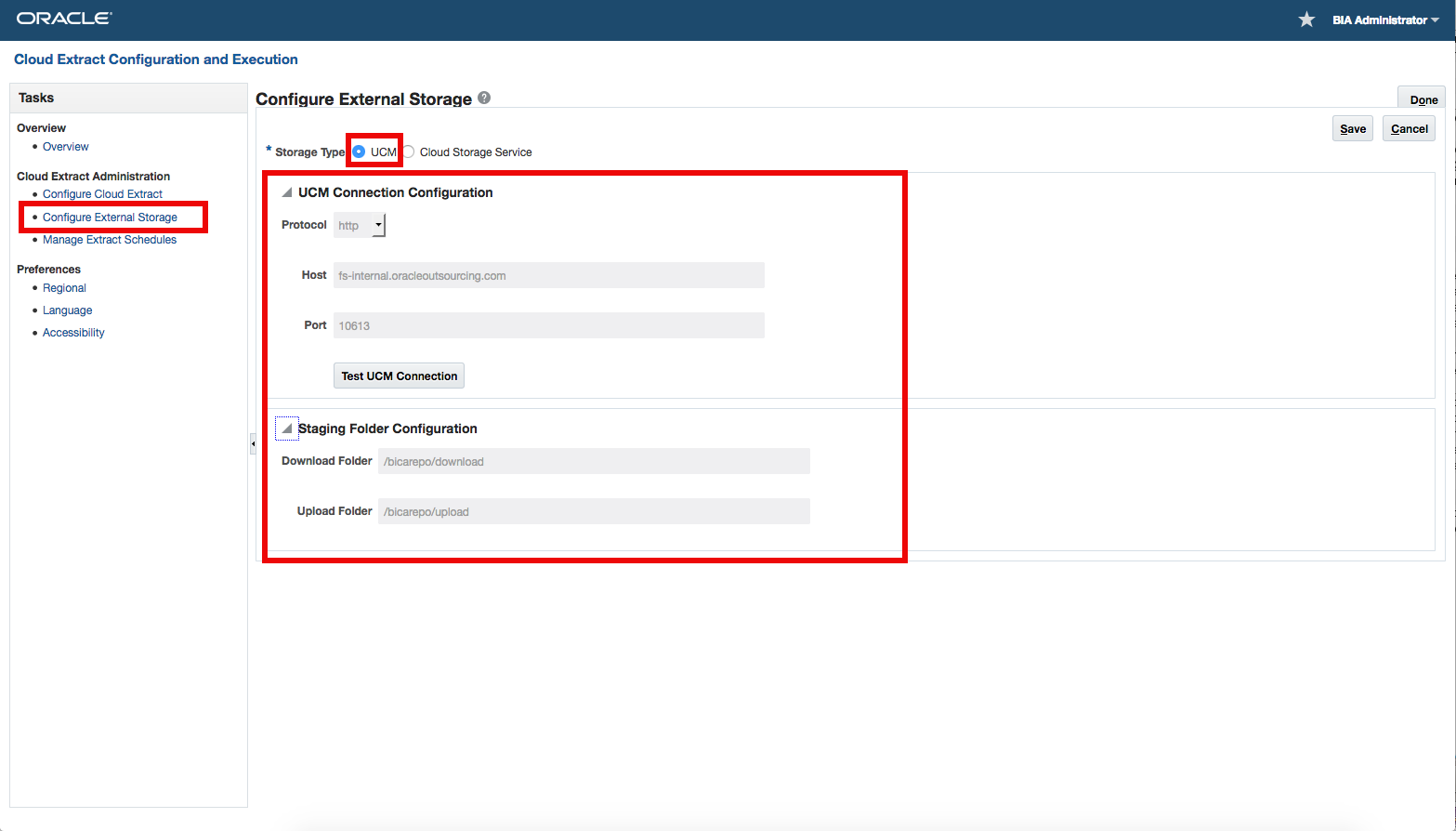The image size is (1456, 831).
Task: Click the Oracle logo
Action: [x=64, y=19]
